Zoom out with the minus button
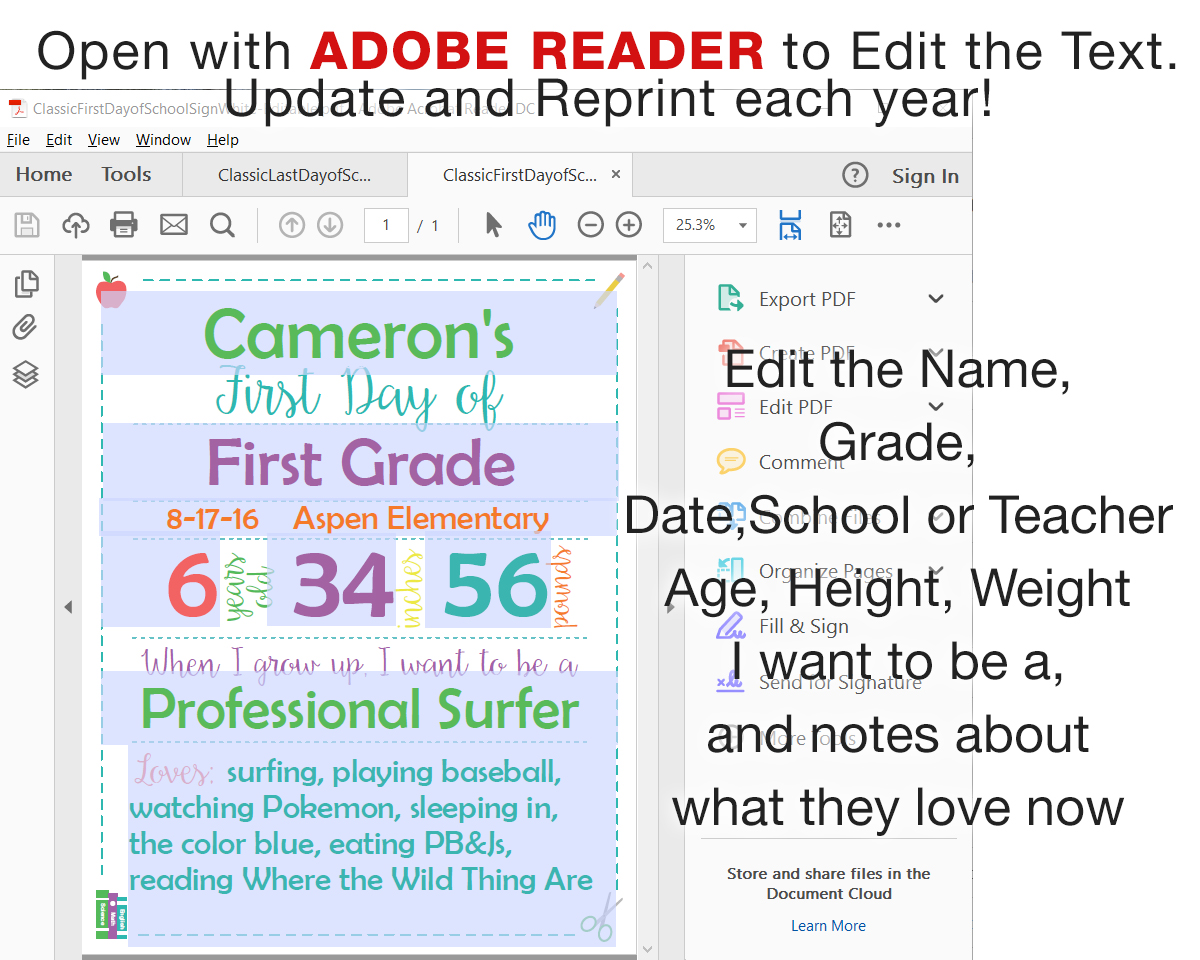Viewport: 1200px width, 960px height. pyautogui.click(x=591, y=225)
